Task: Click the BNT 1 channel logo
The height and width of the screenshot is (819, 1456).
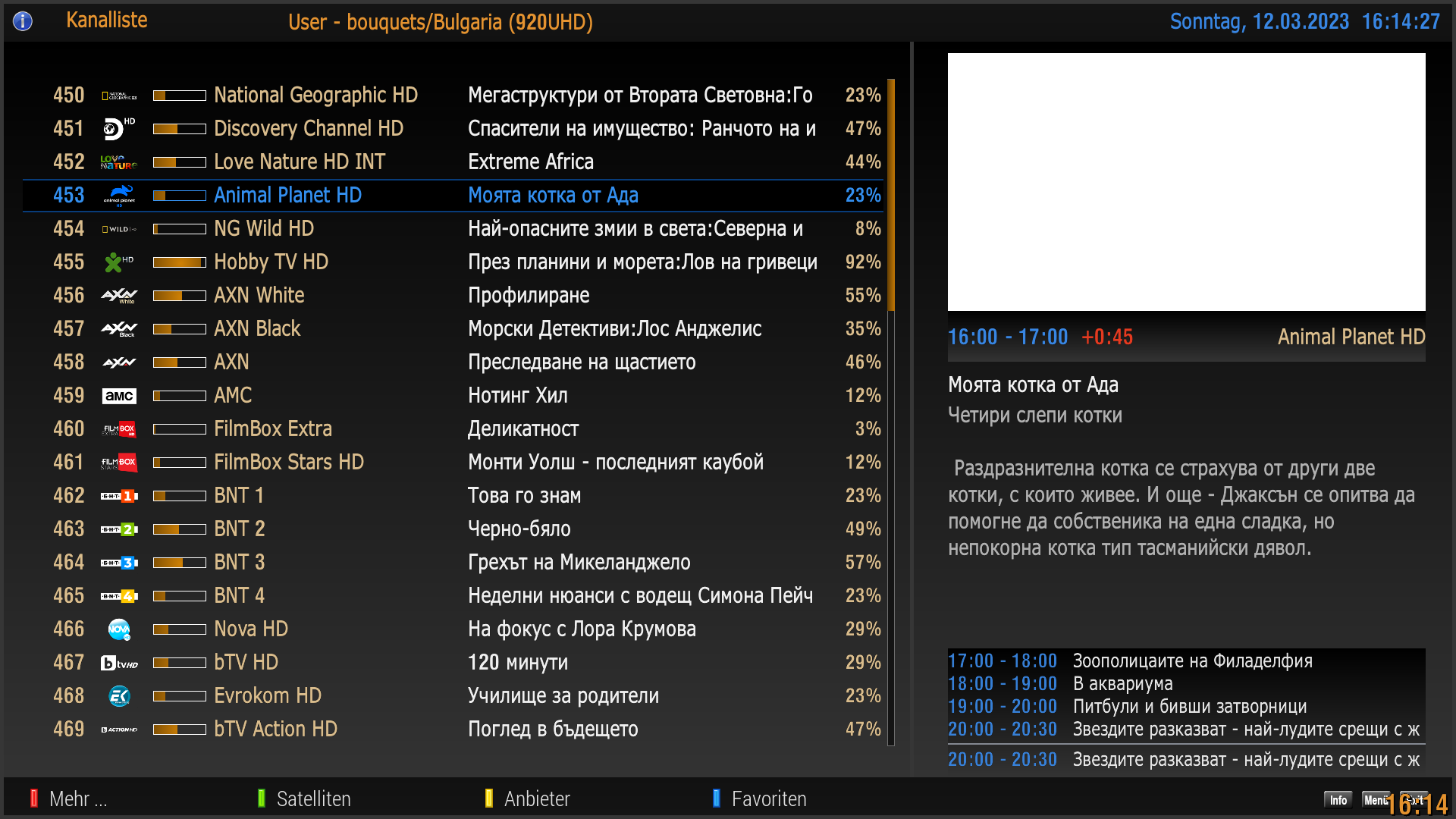Action: point(118,496)
